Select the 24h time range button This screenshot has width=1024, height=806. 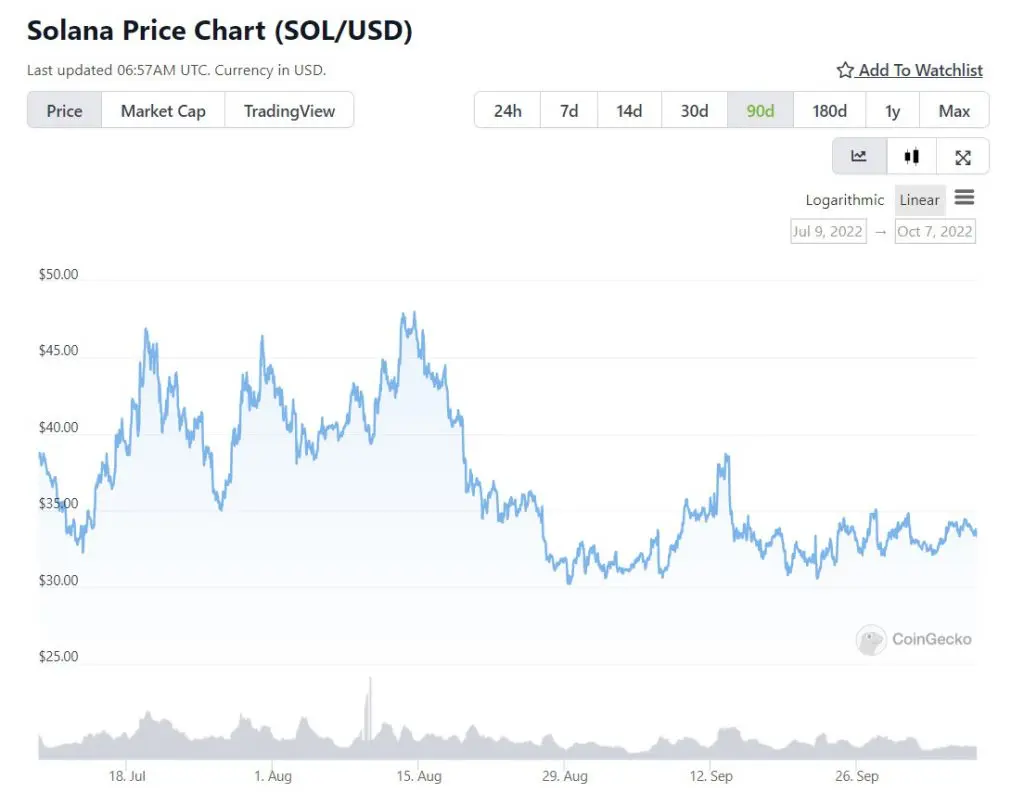[507, 111]
